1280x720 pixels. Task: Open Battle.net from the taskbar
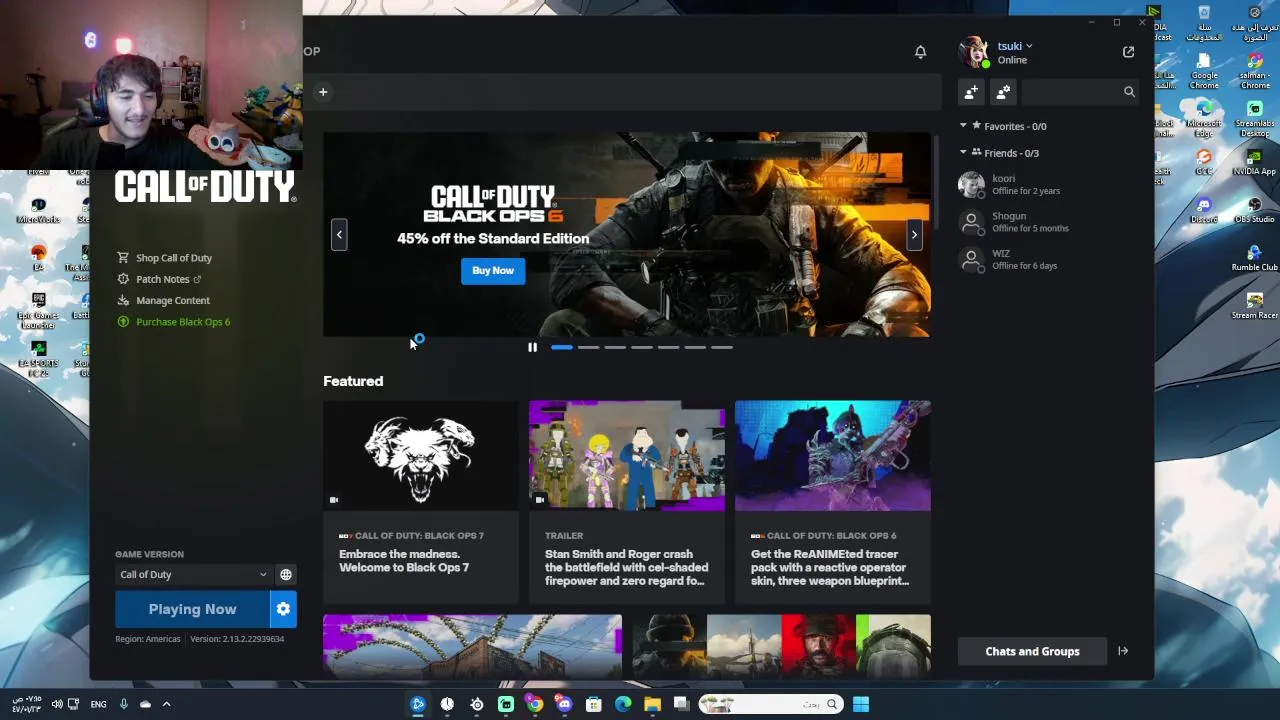click(418, 704)
